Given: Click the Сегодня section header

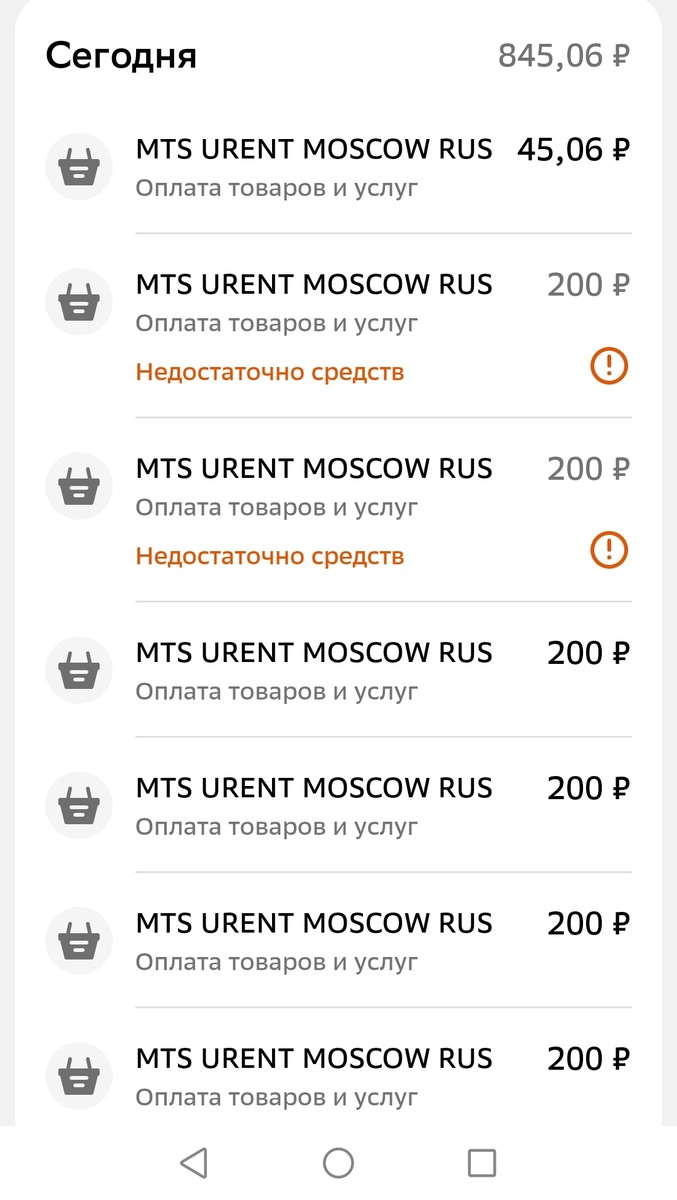Looking at the screenshot, I should click(120, 55).
